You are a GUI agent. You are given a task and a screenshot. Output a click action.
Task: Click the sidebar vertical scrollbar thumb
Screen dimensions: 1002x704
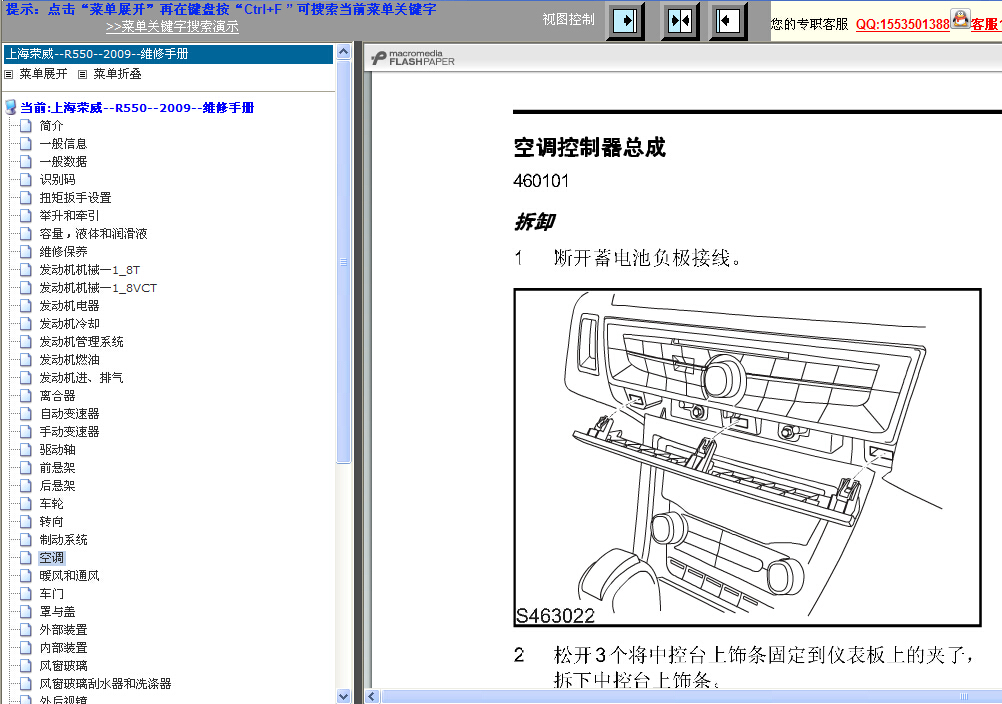click(344, 261)
